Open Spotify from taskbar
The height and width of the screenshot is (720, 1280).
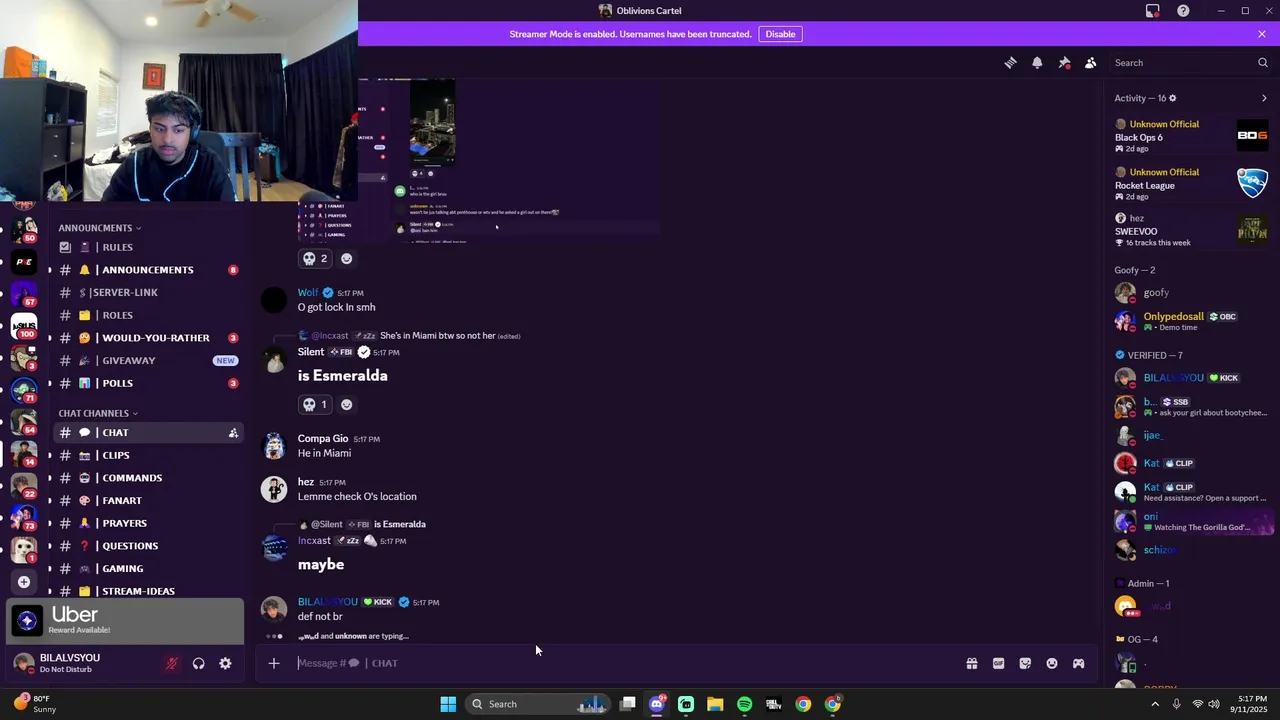pos(744,704)
